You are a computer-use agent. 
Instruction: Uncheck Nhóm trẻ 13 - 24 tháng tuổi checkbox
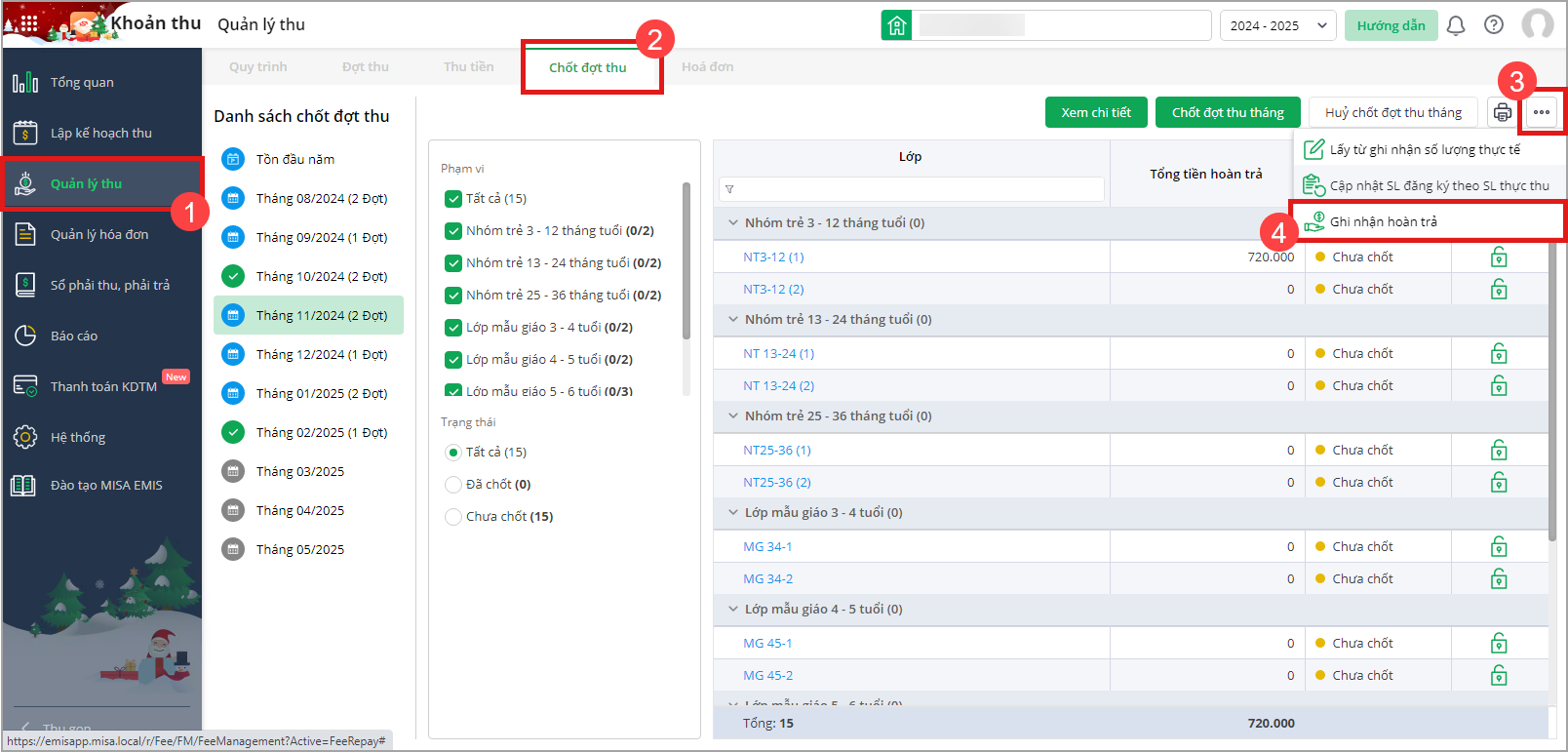point(453,263)
